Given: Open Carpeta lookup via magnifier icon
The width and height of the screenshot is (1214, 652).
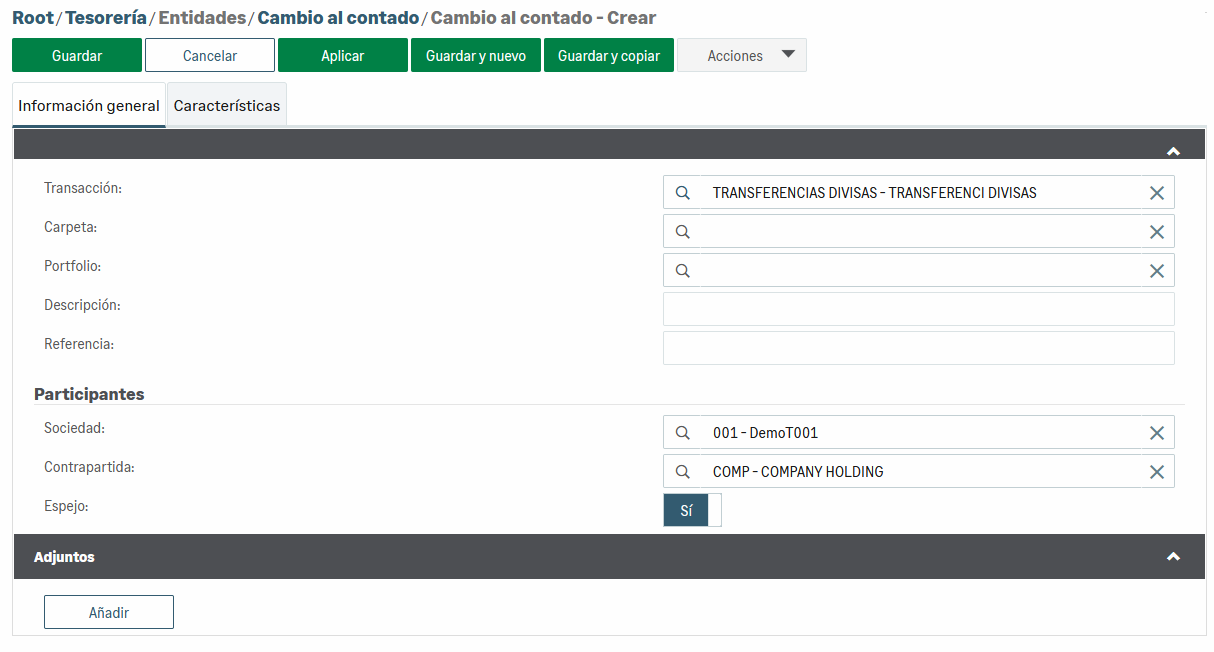Looking at the screenshot, I should point(683,232).
